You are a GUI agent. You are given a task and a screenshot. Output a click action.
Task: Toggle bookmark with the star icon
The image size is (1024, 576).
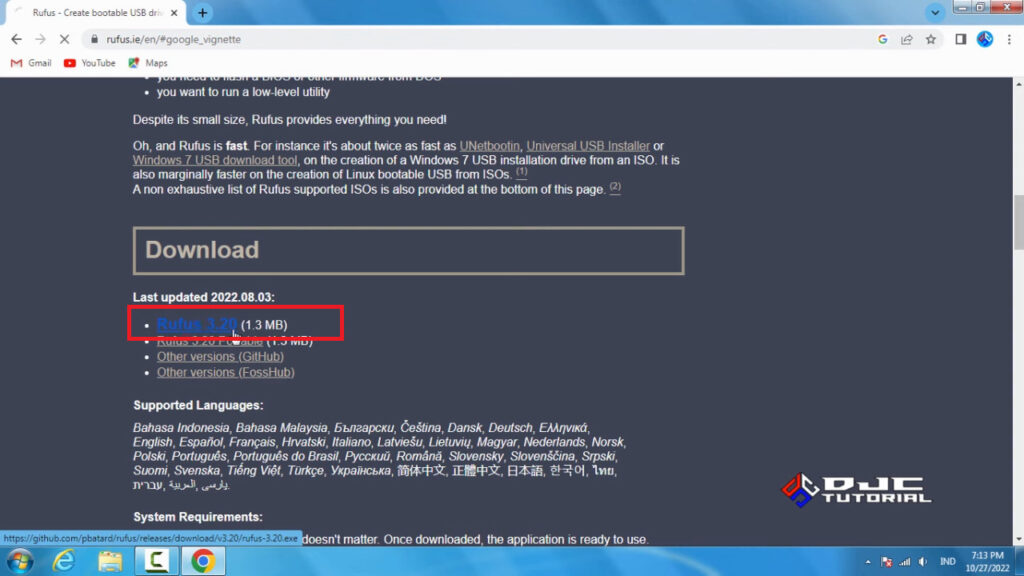pos(930,38)
